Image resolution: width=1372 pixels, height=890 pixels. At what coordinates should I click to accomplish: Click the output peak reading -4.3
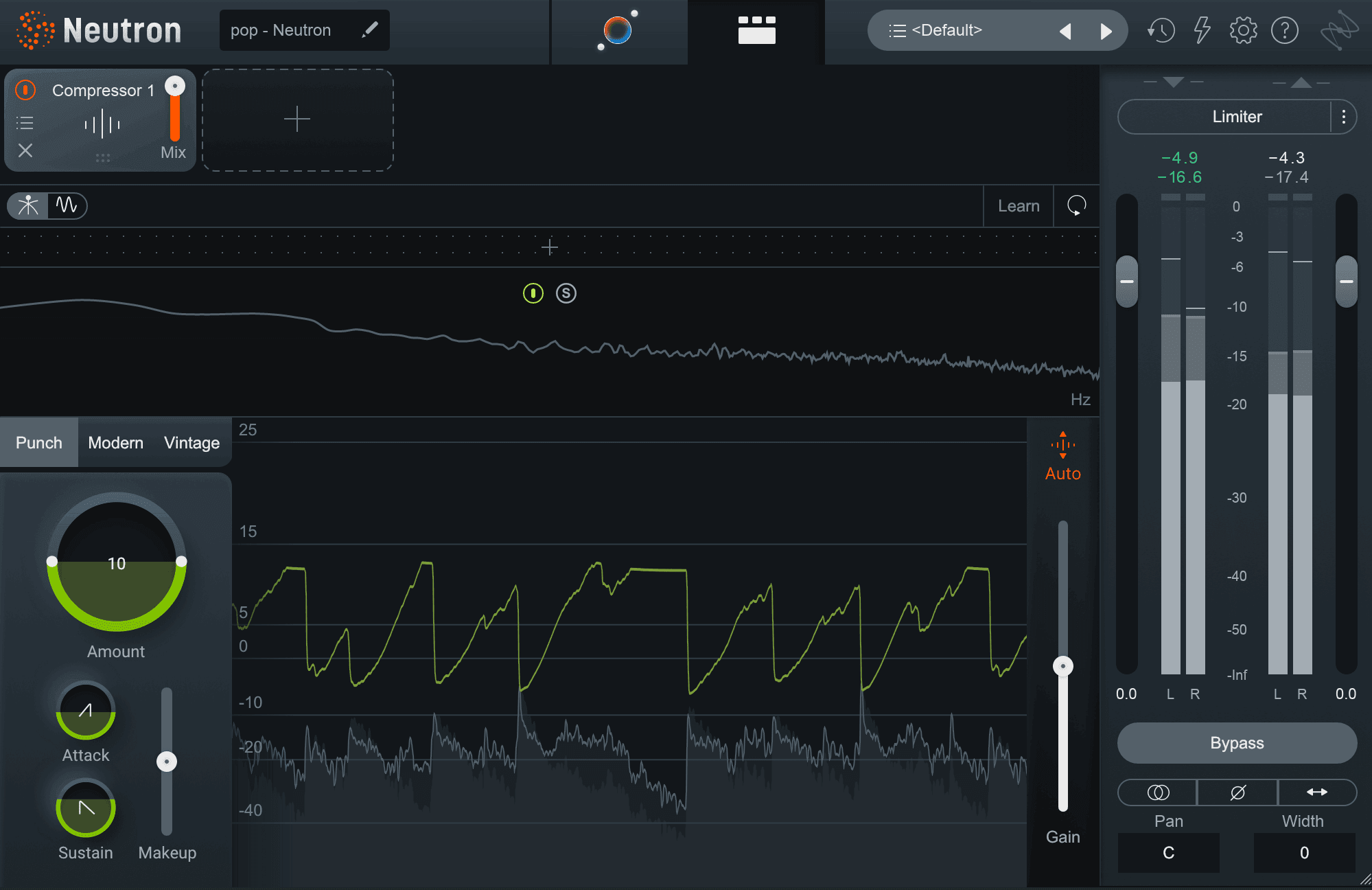pos(1287,158)
